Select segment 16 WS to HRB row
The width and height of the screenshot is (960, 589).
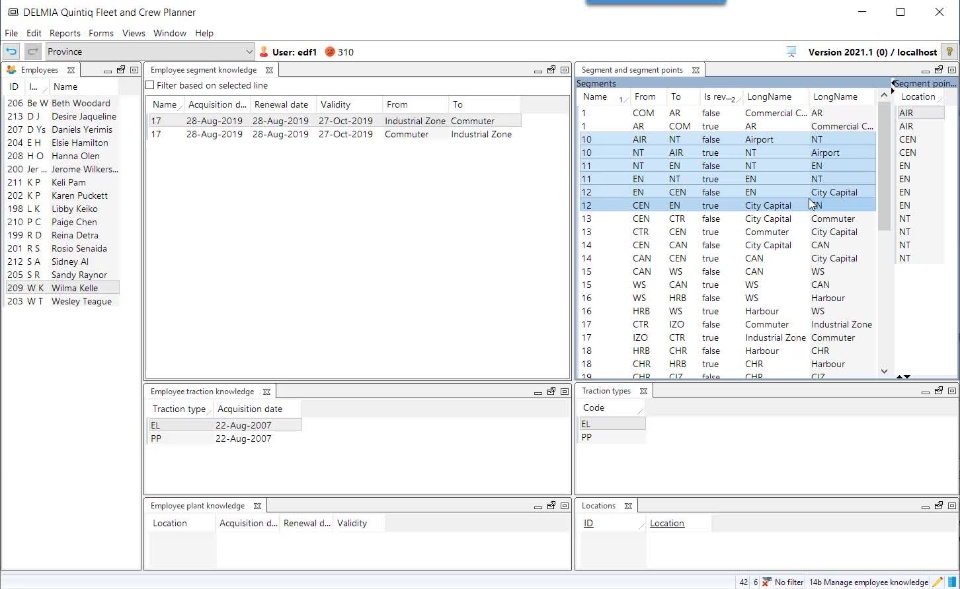(x=727, y=298)
